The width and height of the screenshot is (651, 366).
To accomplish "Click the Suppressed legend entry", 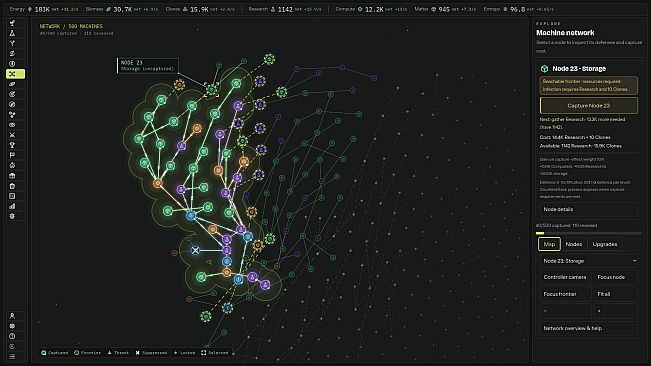I will tap(151, 353).
